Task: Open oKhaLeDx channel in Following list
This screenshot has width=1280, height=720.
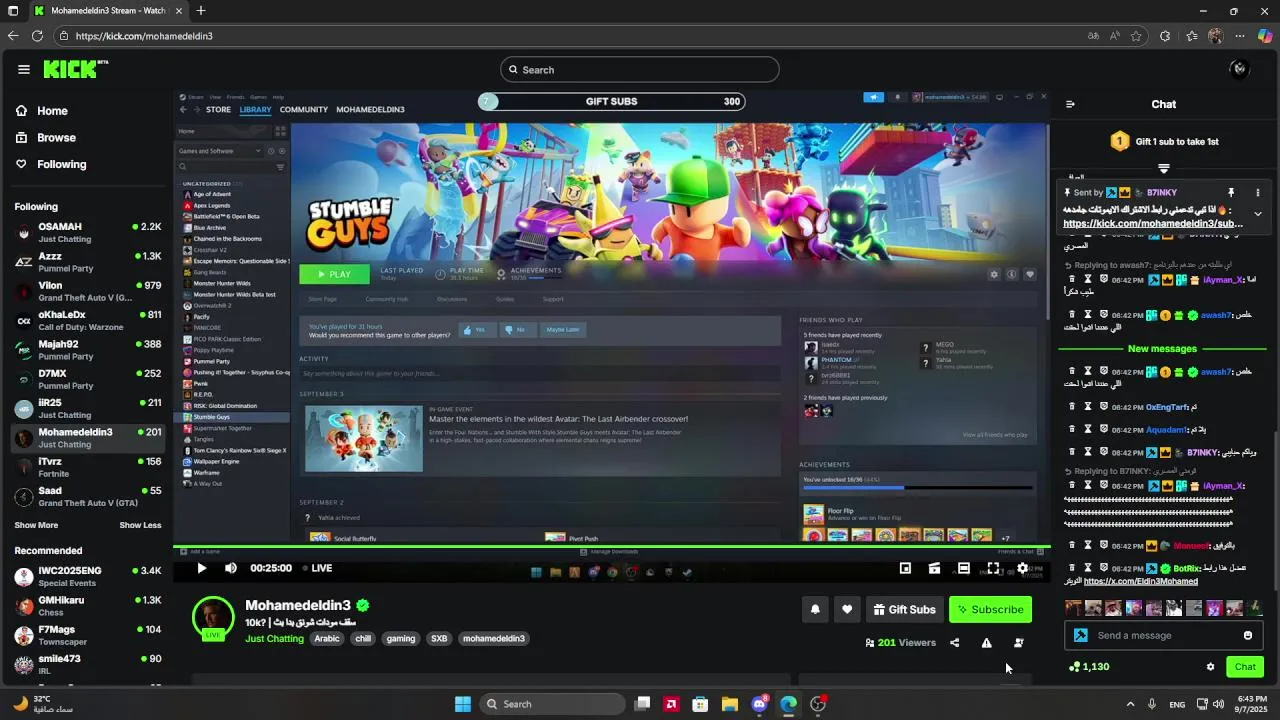Action: pos(87,320)
